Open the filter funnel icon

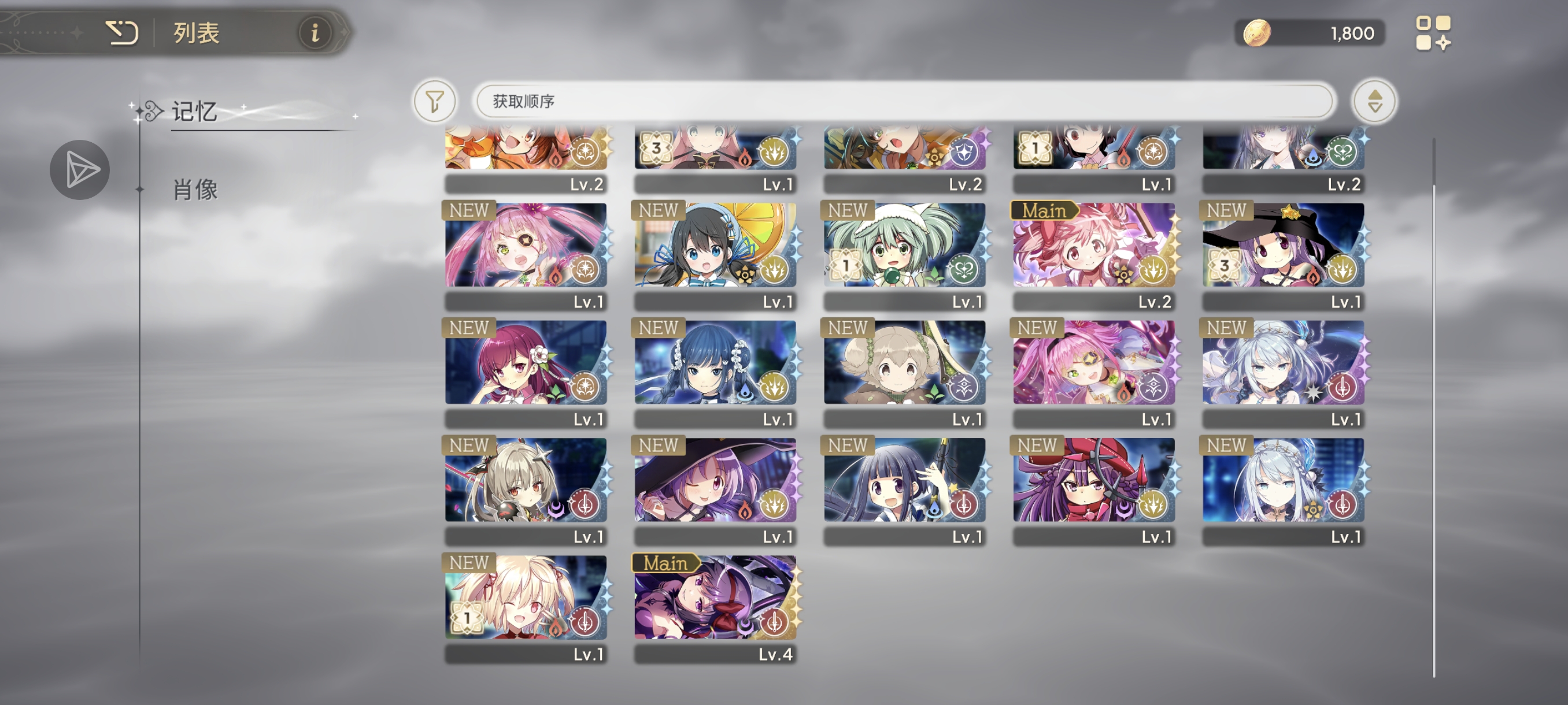pyautogui.click(x=435, y=101)
